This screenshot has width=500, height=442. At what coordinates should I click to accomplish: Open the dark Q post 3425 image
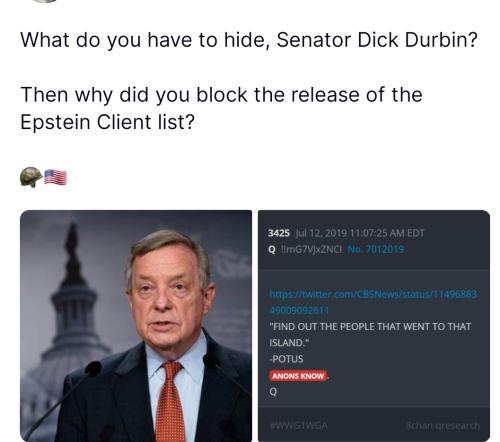(374, 326)
